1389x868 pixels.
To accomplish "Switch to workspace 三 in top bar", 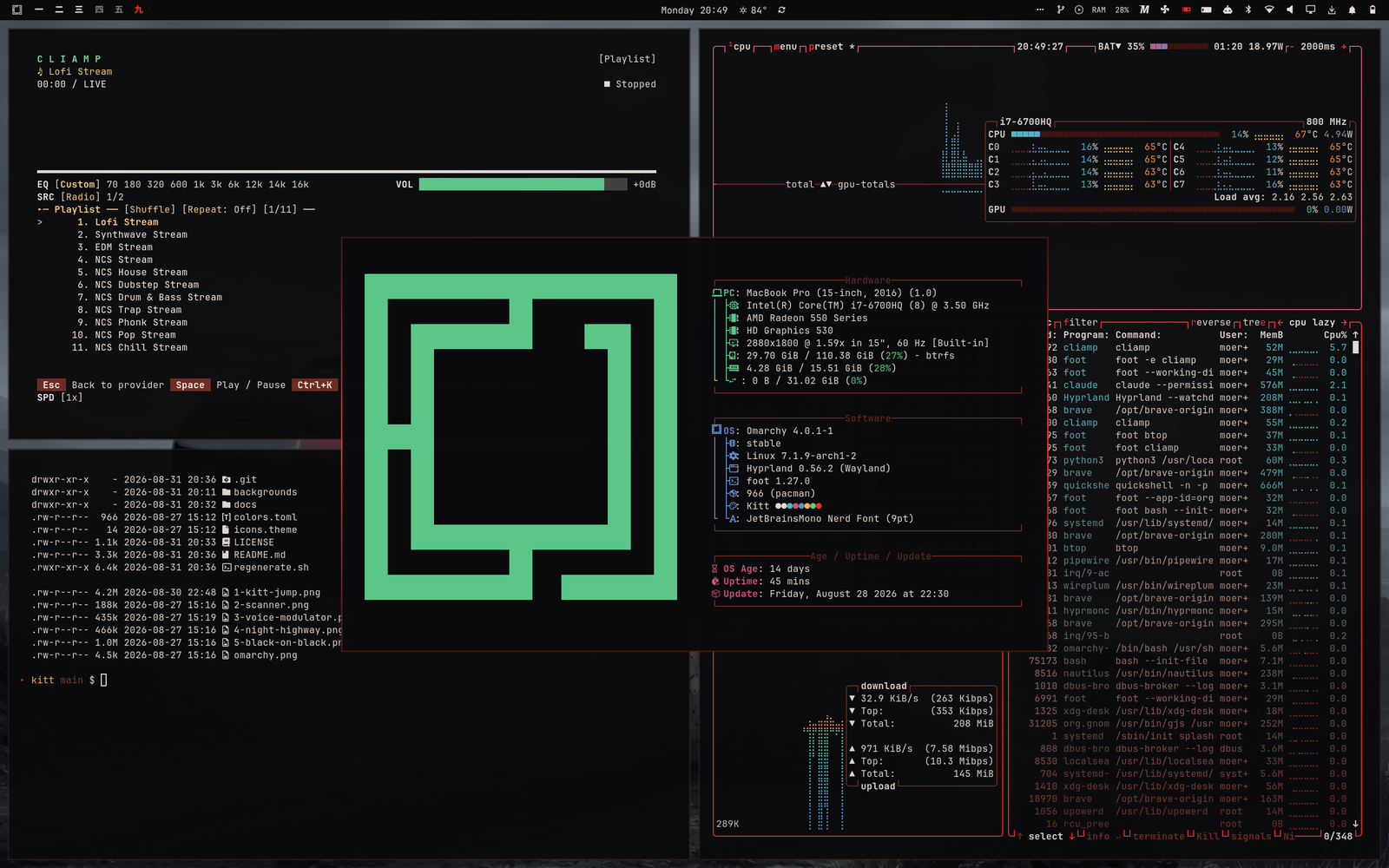I will point(79,10).
